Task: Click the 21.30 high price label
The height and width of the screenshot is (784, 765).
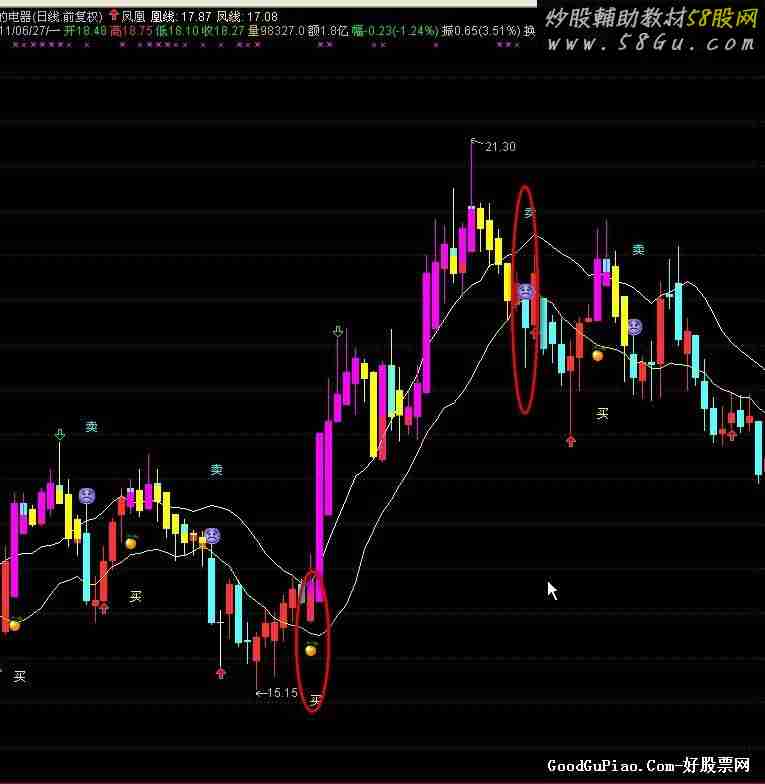Action: [x=500, y=146]
